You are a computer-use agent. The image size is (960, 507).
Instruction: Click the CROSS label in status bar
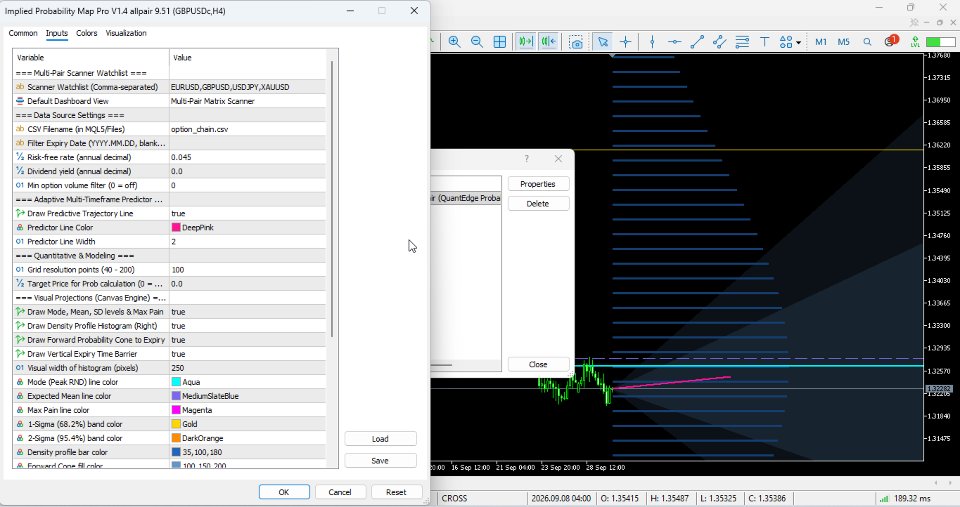coord(454,498)
